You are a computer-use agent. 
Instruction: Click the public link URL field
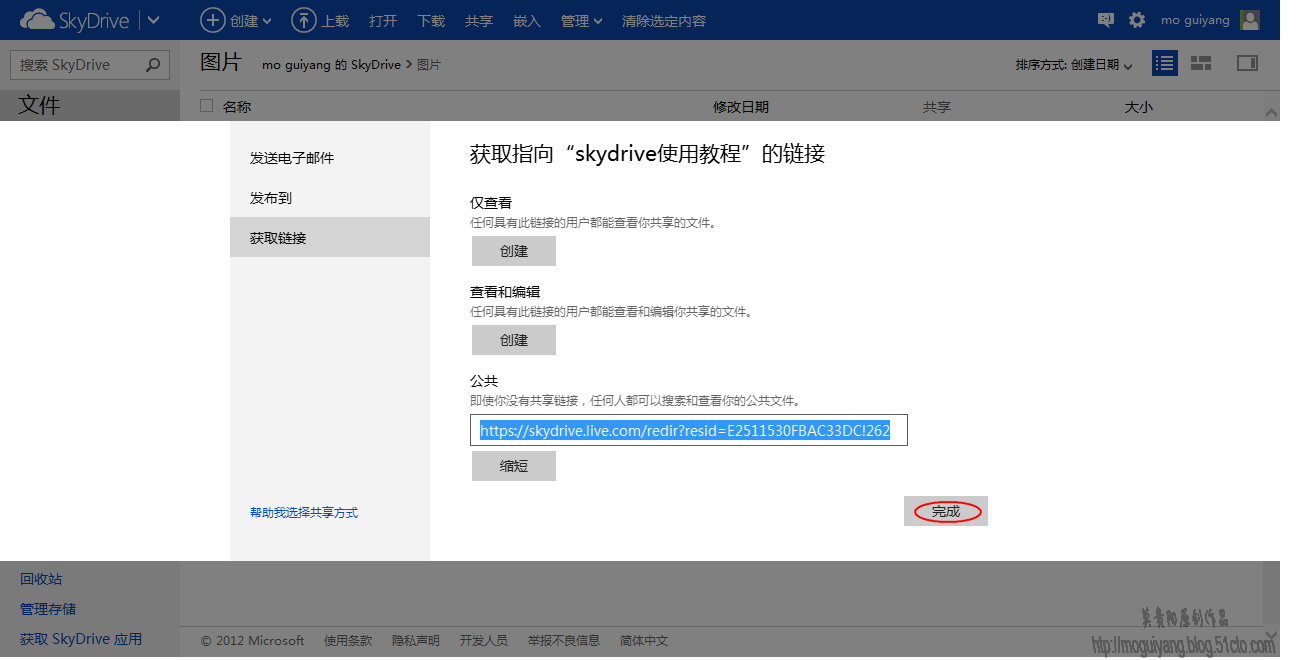coord(689,430)
